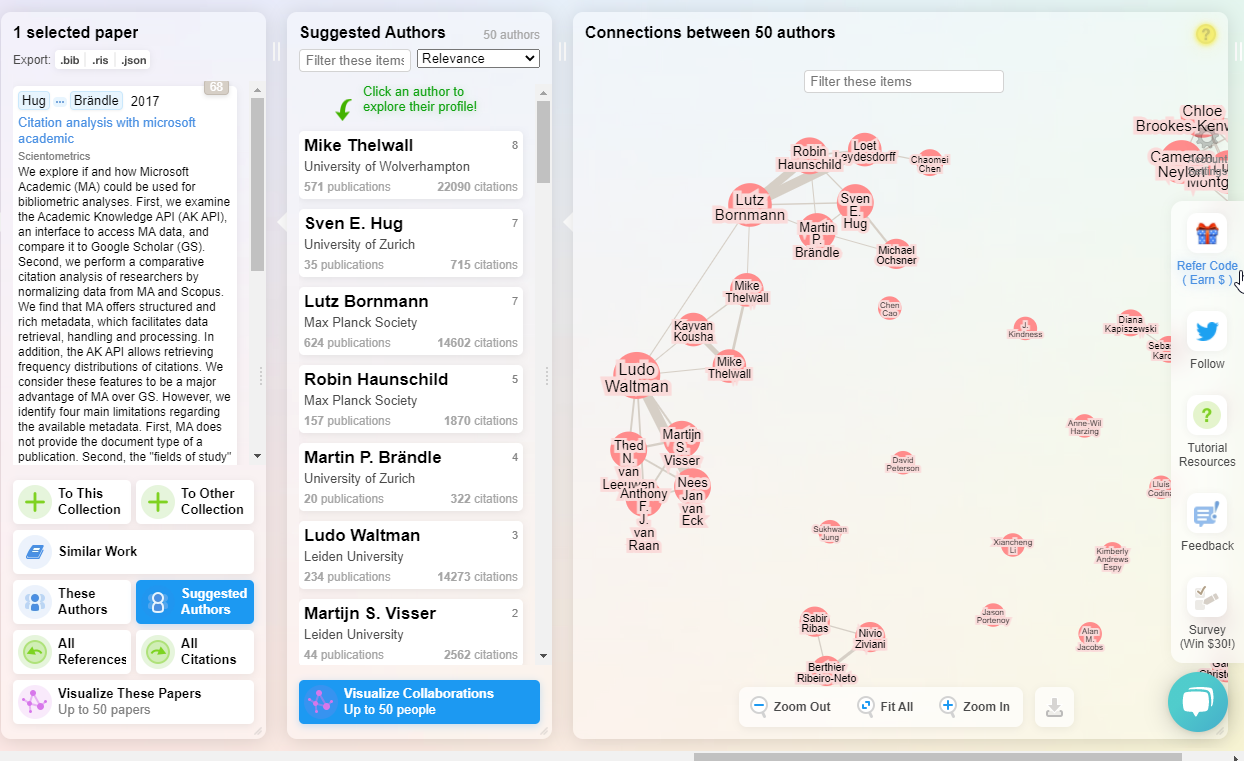Open All References for the paper

72,652
